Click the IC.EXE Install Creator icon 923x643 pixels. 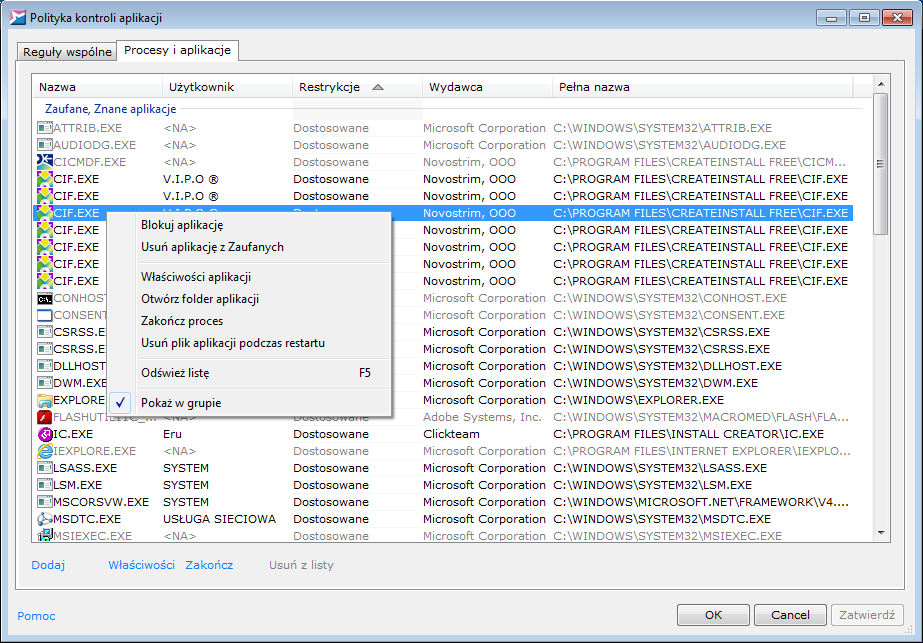click(45, 435)
